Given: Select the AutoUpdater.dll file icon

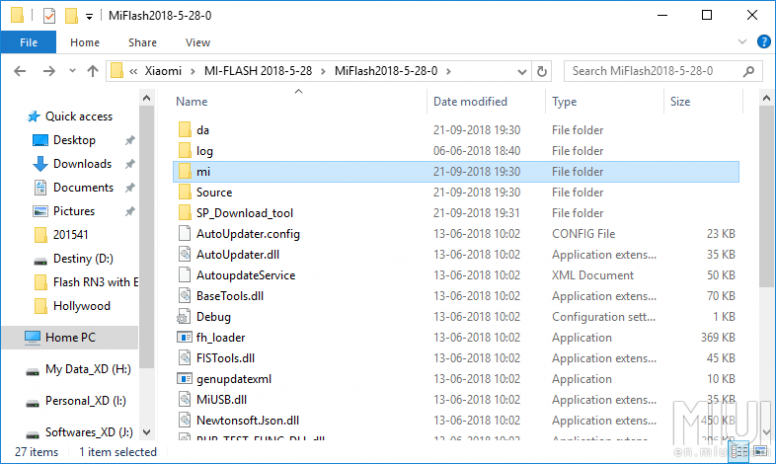Looking at the screenshot, I should (185, 254).
